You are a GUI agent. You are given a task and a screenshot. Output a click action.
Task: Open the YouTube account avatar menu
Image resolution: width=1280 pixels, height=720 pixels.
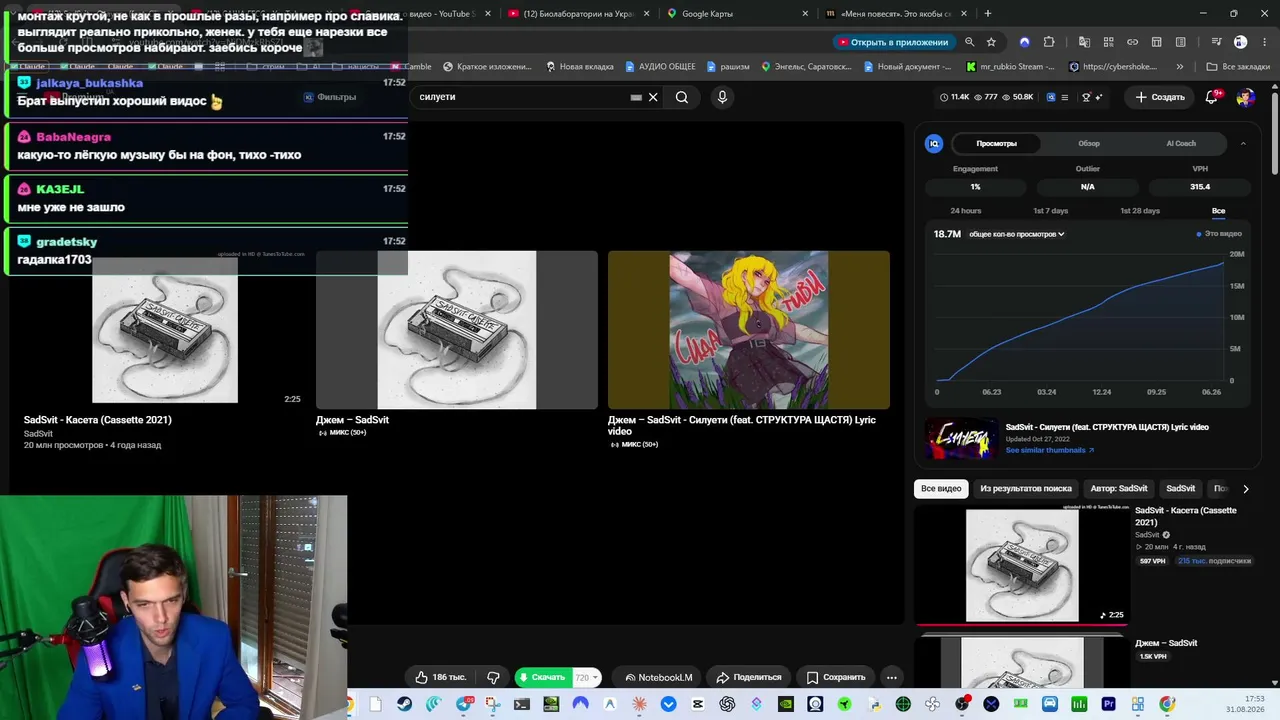point(1245,97)
